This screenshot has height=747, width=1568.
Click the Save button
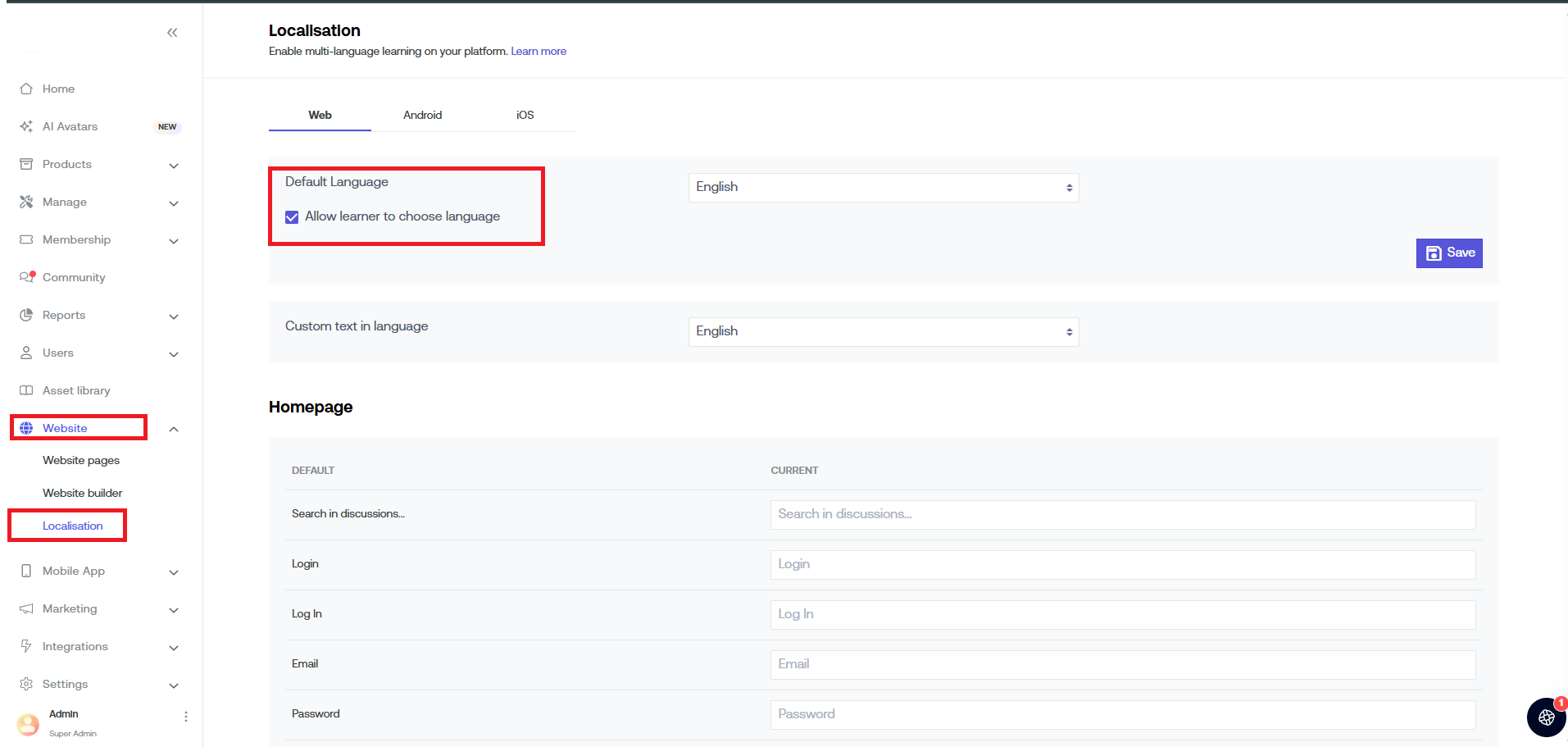click(x=1448, y=253)
